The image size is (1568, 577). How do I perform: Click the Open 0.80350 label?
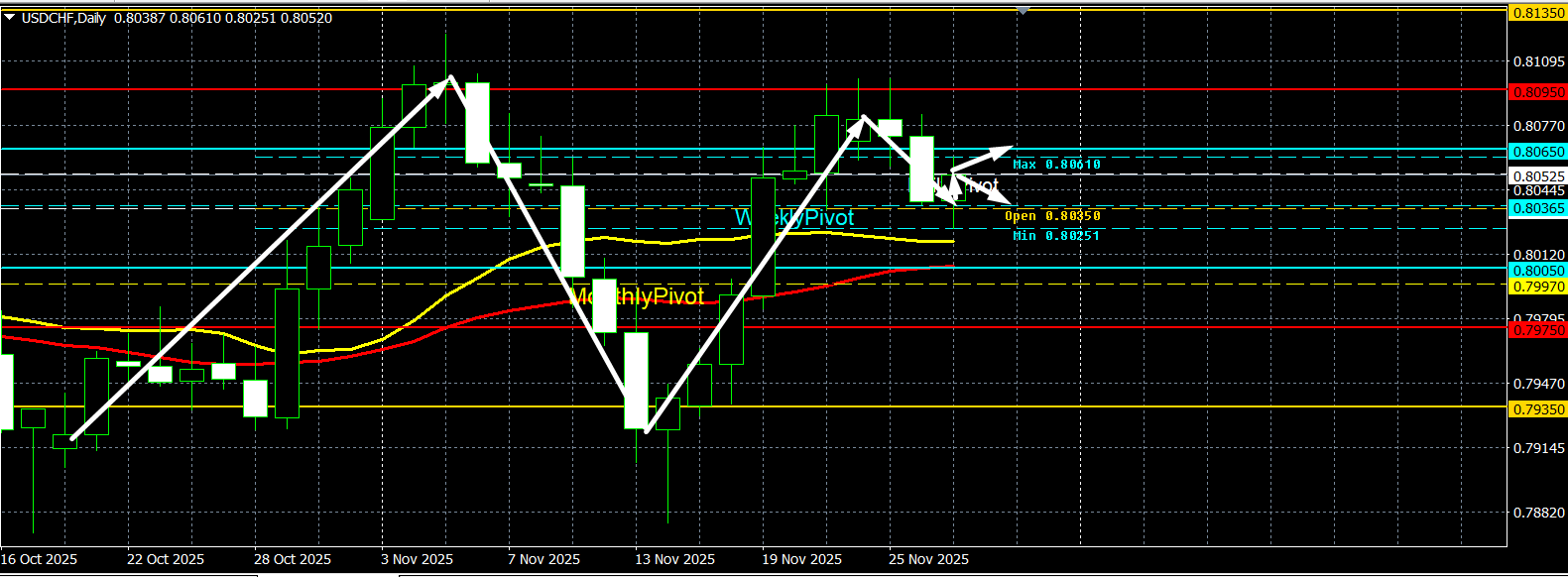[1052, 216]
